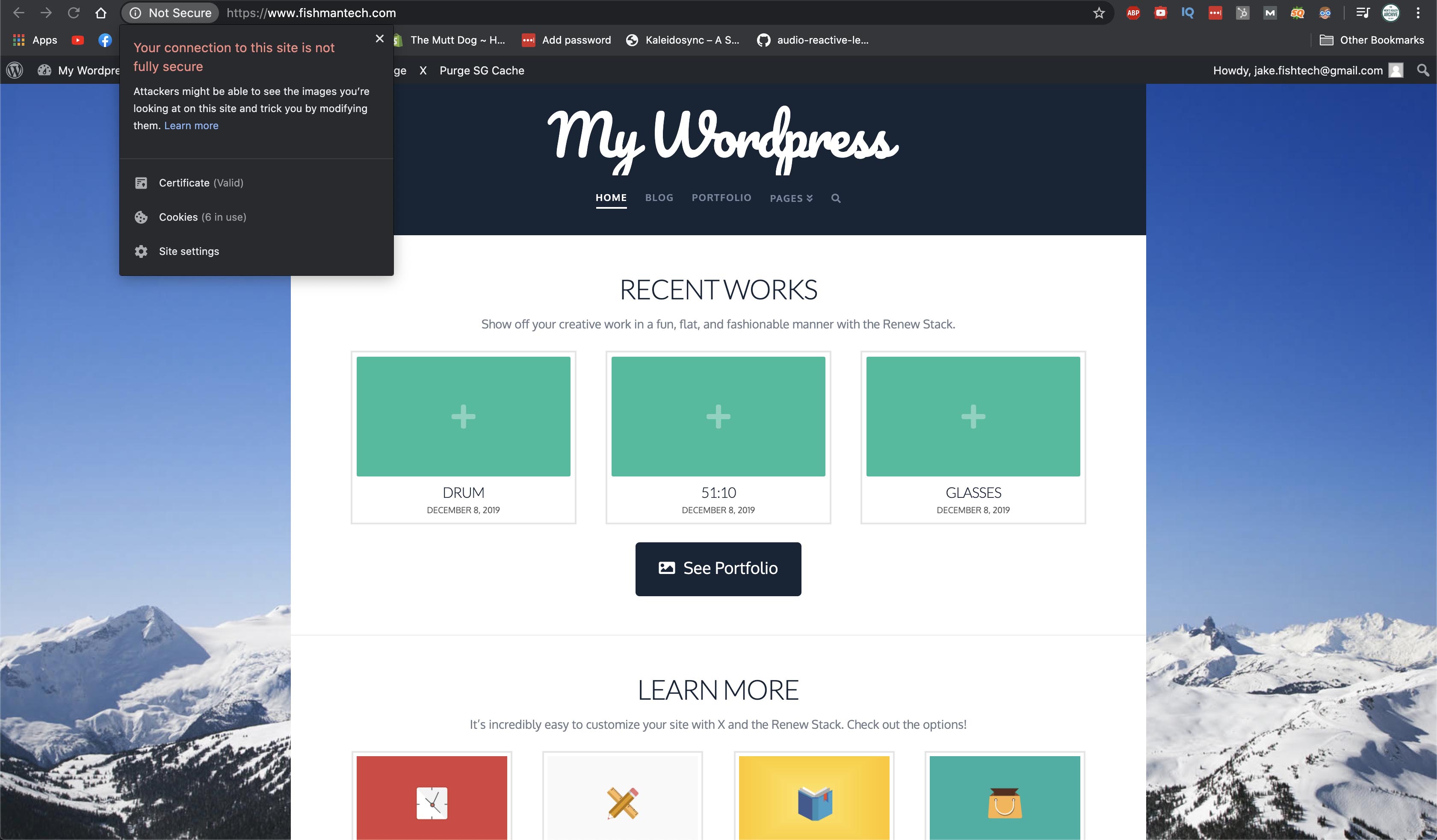Open the HubSpot sprocket extension icon
The height and width of the screenshot is (840, 1437).
tap(1242, 12)
